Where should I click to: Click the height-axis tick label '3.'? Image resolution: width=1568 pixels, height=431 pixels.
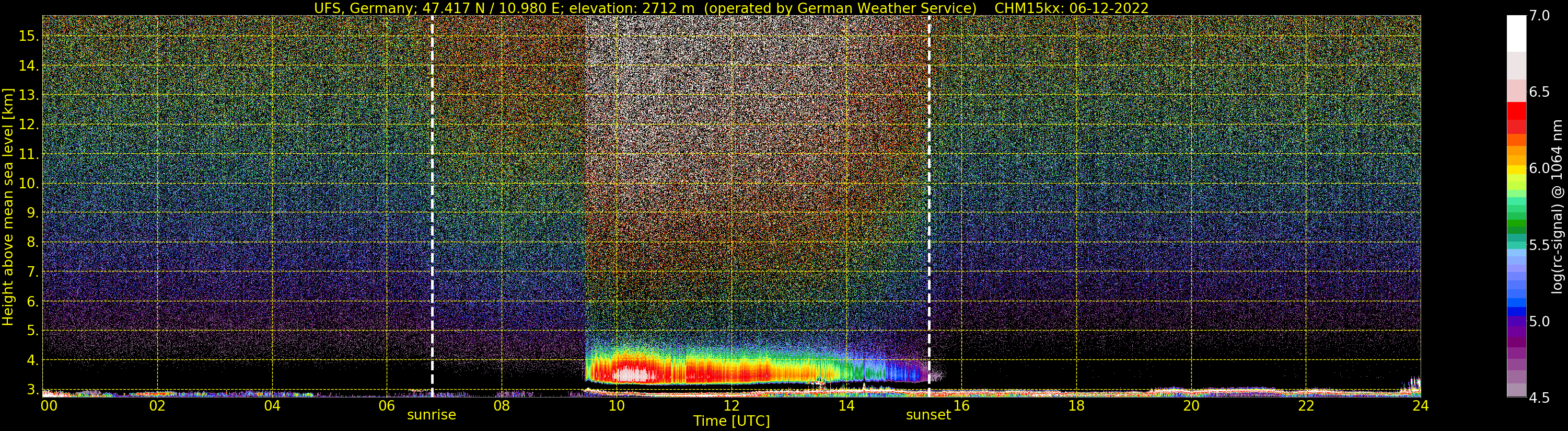[32, 390]
